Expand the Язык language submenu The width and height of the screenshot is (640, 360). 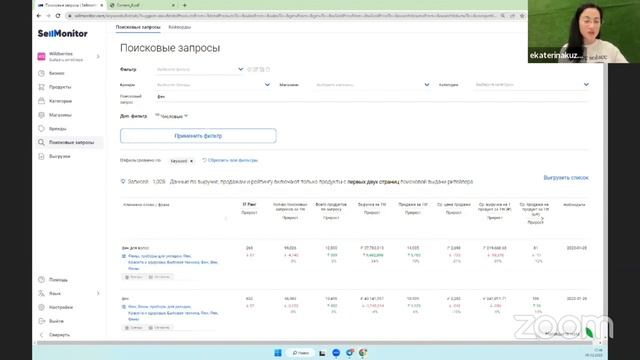tap(98, 293)
